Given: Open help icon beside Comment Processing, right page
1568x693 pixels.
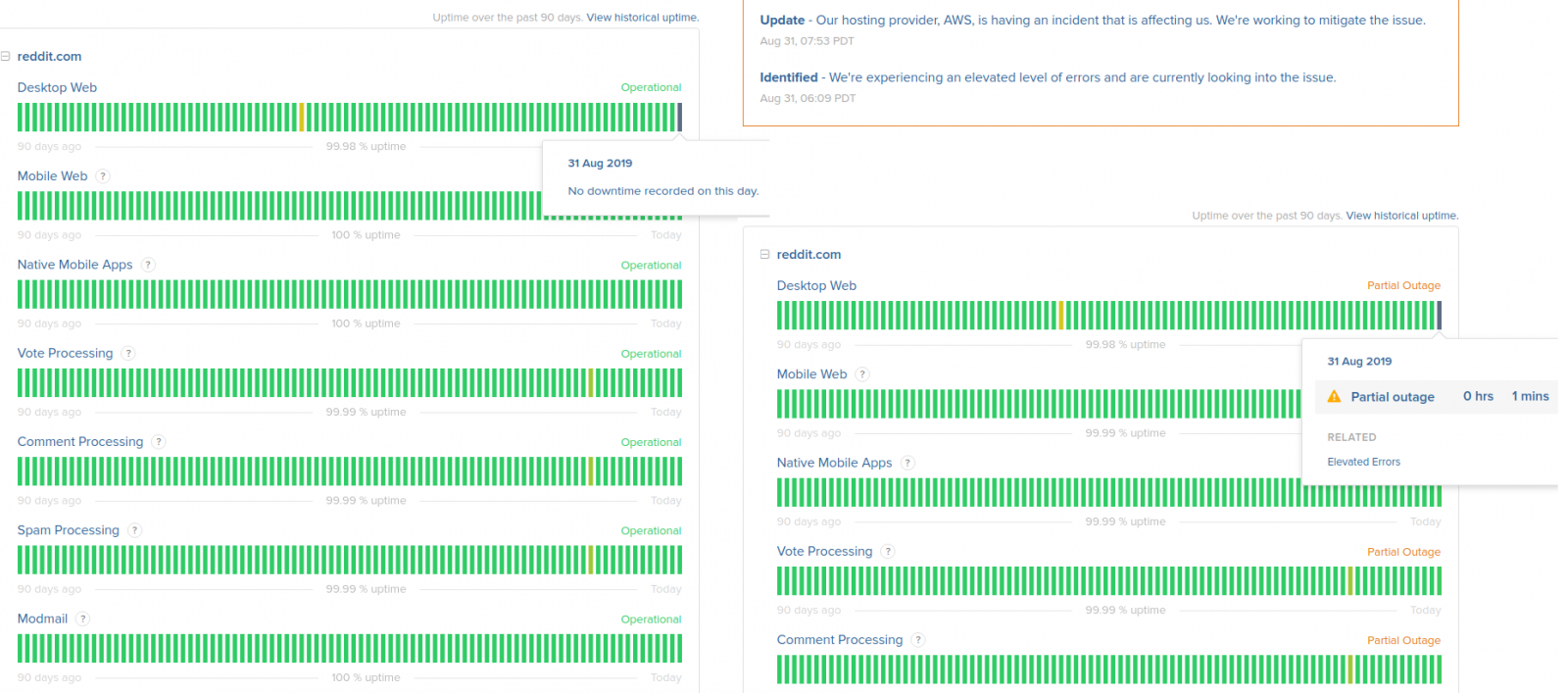Looking at the screenshot, I should tap(918, 640).
